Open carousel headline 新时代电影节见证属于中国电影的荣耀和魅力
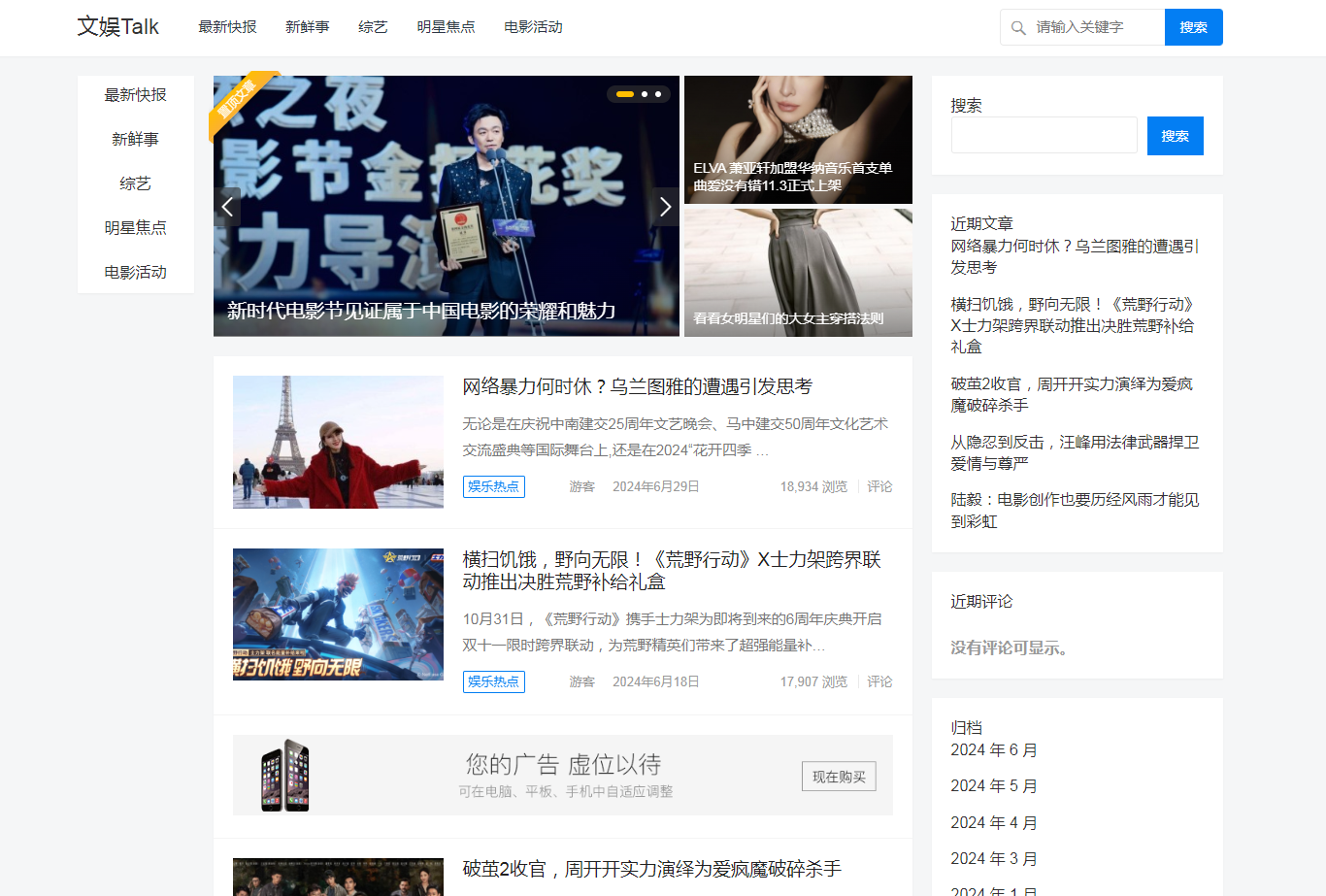This screenshot has width=1326, height=896. pos(421,311)
